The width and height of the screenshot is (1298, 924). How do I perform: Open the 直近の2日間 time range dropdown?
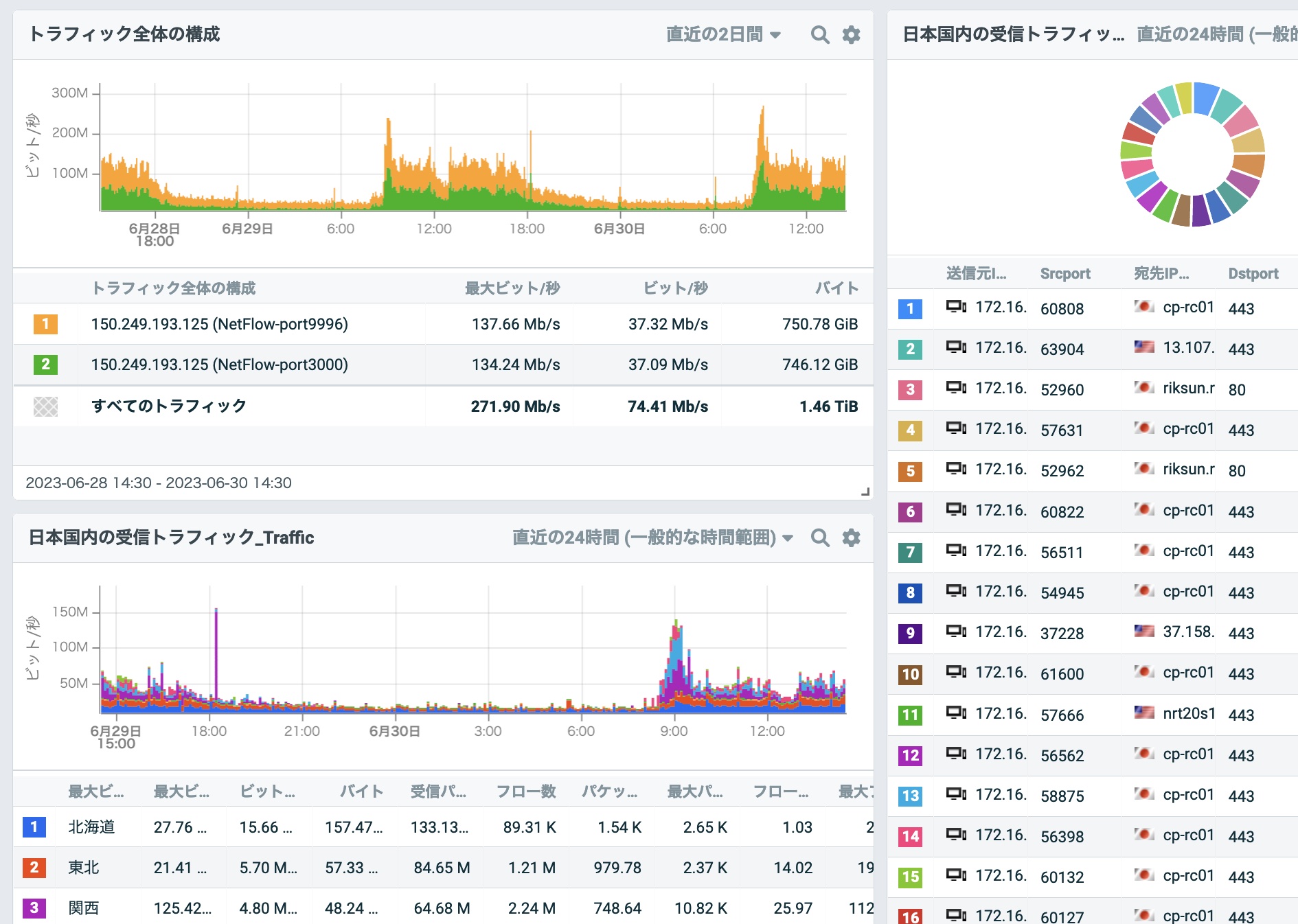point(723,35)
